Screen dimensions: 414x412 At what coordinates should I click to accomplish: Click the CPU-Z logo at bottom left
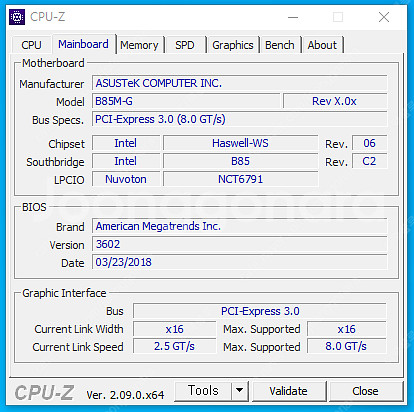pos(44,392)
